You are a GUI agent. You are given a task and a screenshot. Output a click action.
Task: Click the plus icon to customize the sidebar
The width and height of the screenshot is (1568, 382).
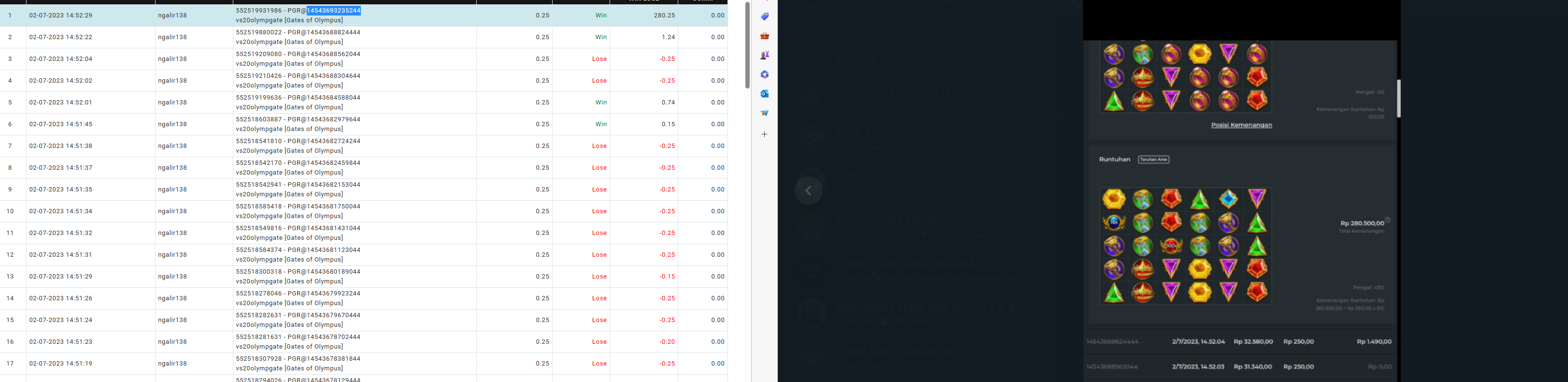(765, 134)
